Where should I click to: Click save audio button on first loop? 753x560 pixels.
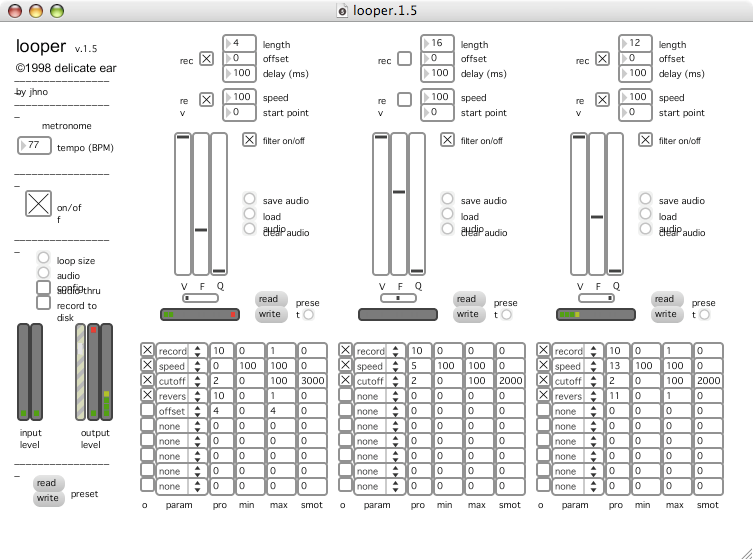(x=249, y=198)
